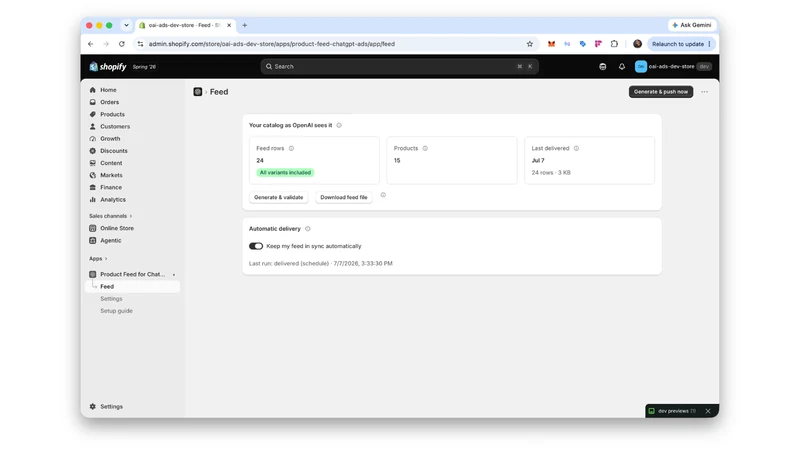The image size is (800, 450).
Task: Open Growth section
Action: click(110, 139)
